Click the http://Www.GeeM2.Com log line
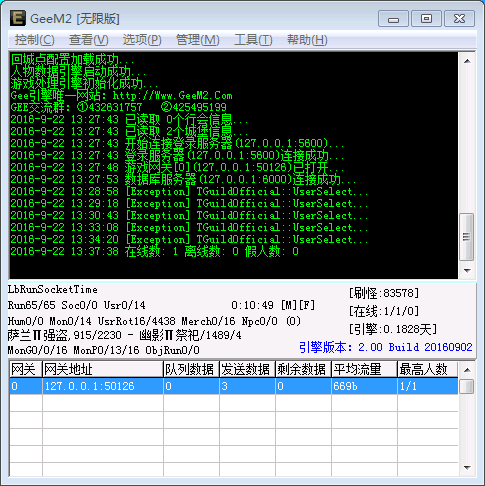 point(122,96)
